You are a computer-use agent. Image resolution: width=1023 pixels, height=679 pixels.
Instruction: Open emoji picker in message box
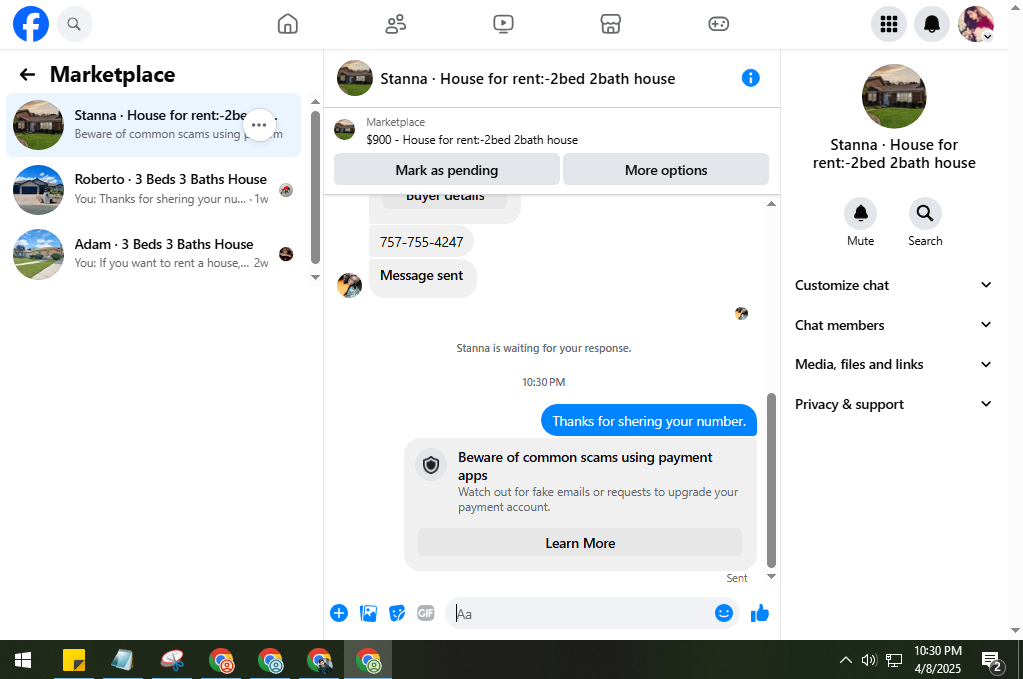point(724,613)
